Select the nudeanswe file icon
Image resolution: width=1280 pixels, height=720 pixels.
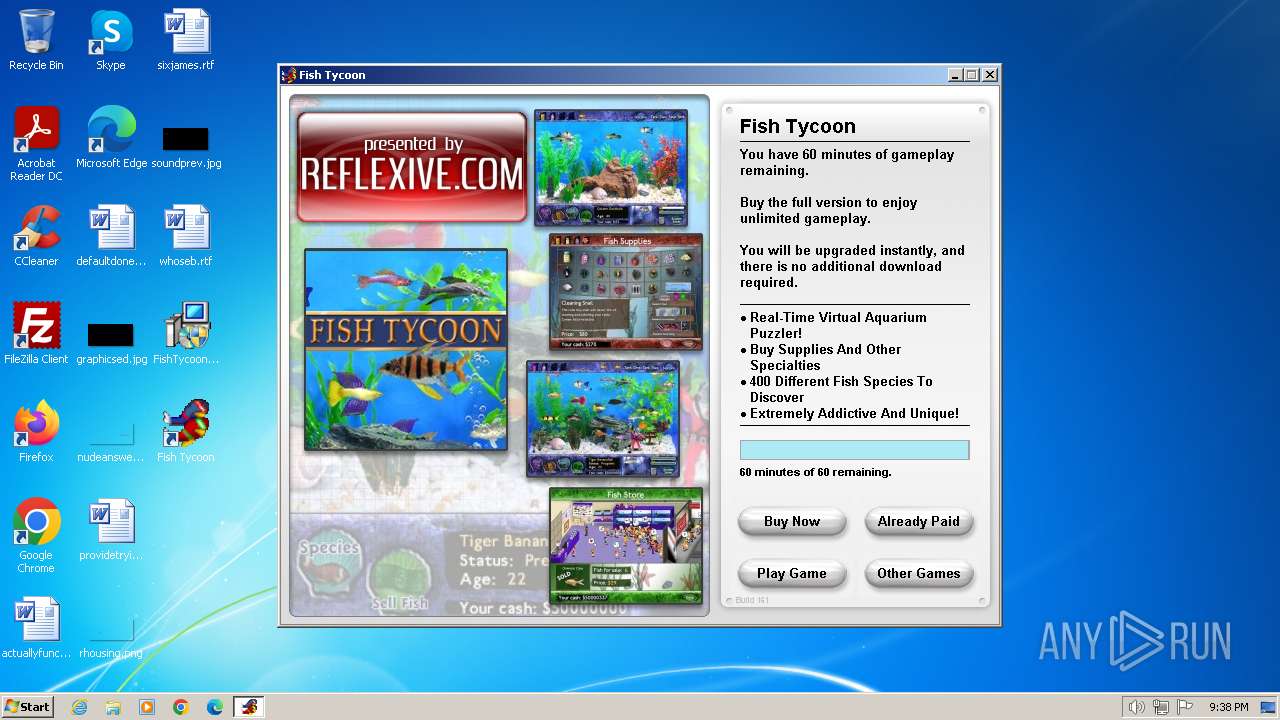pyautogui.click(x=110, y=440)
